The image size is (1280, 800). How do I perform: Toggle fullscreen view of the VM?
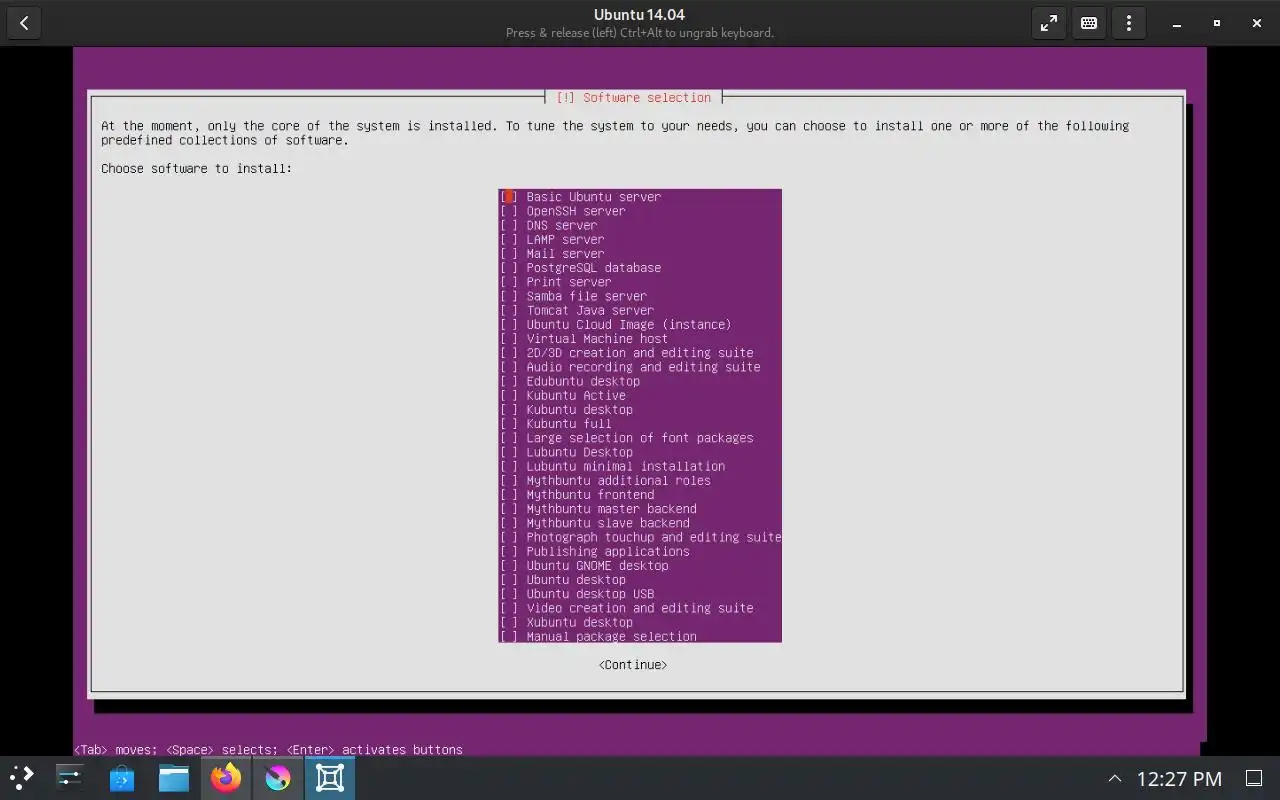pos(1049,23)
